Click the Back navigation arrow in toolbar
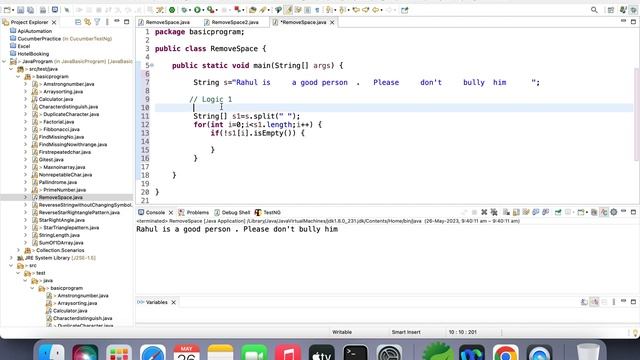640x360 pixels. (x=376, y=10)
